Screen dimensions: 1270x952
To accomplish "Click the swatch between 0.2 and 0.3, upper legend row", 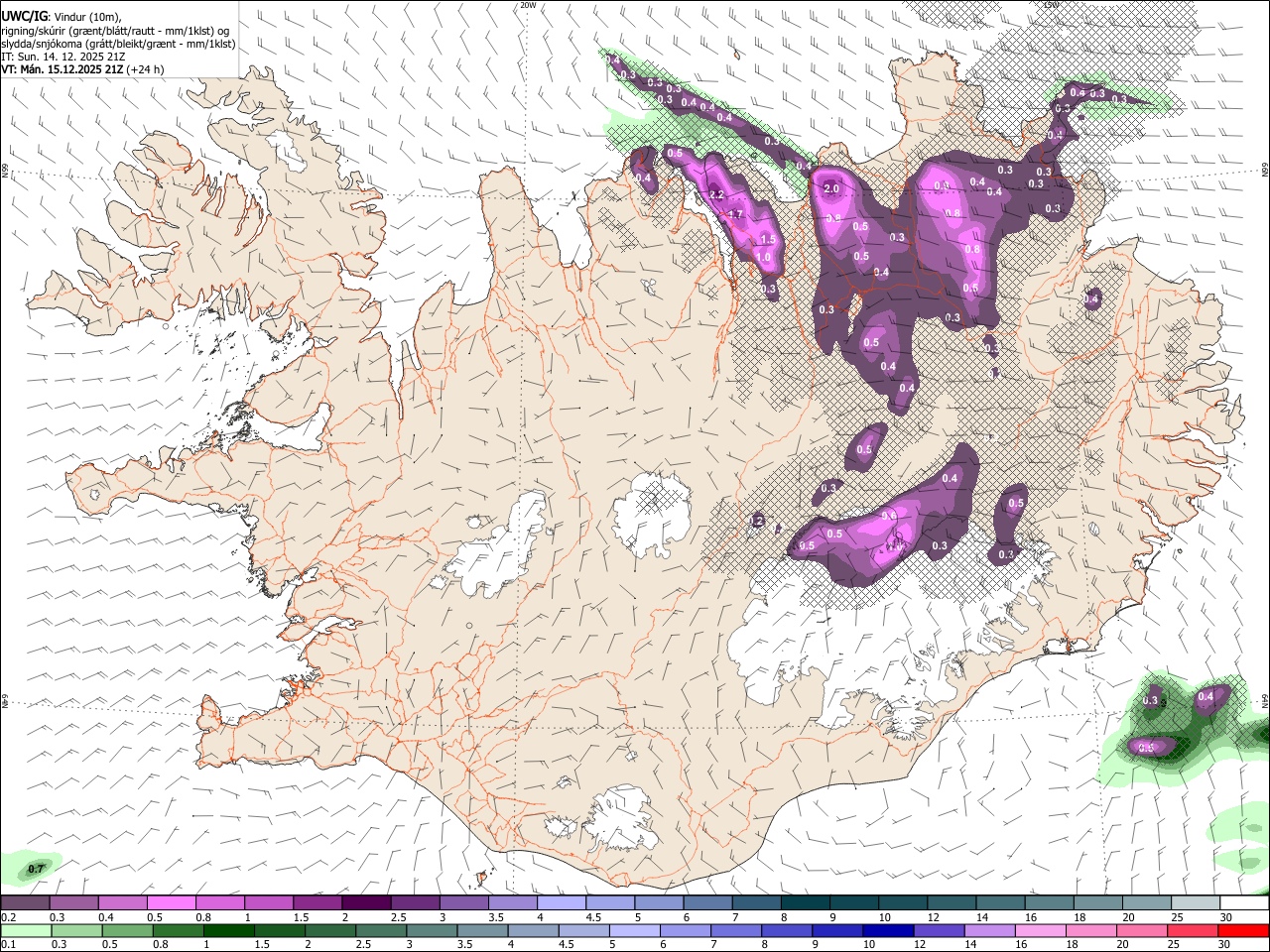I will [x=25, y=903].
